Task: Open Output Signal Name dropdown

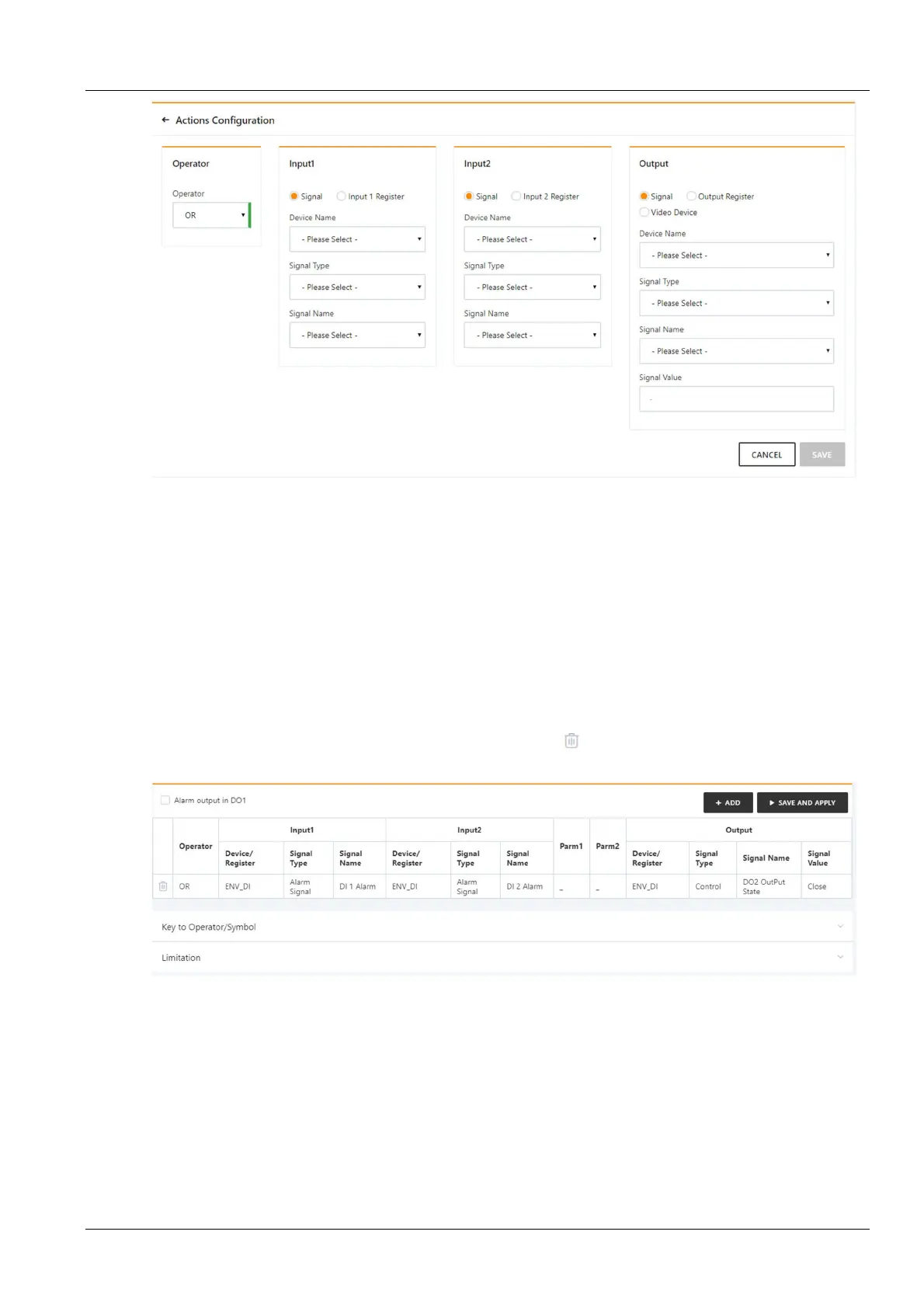Action: [x=736, y=351]
